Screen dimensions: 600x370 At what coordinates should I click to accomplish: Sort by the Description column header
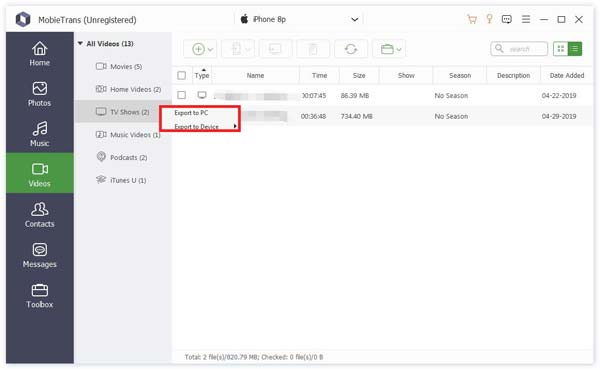(x=514, y=75)
